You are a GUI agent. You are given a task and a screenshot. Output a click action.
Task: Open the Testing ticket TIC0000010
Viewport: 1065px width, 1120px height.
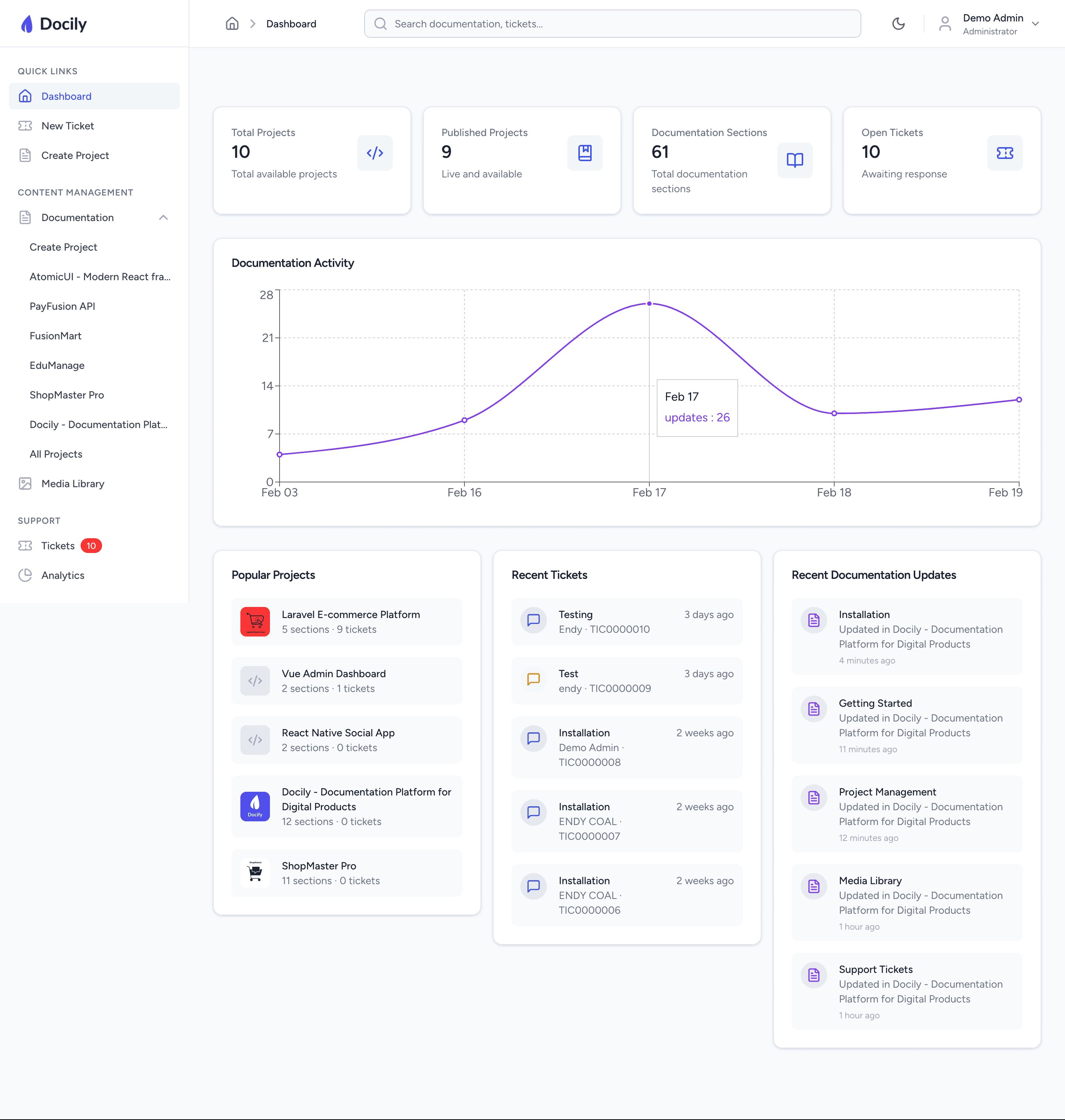tap(627, 622)
